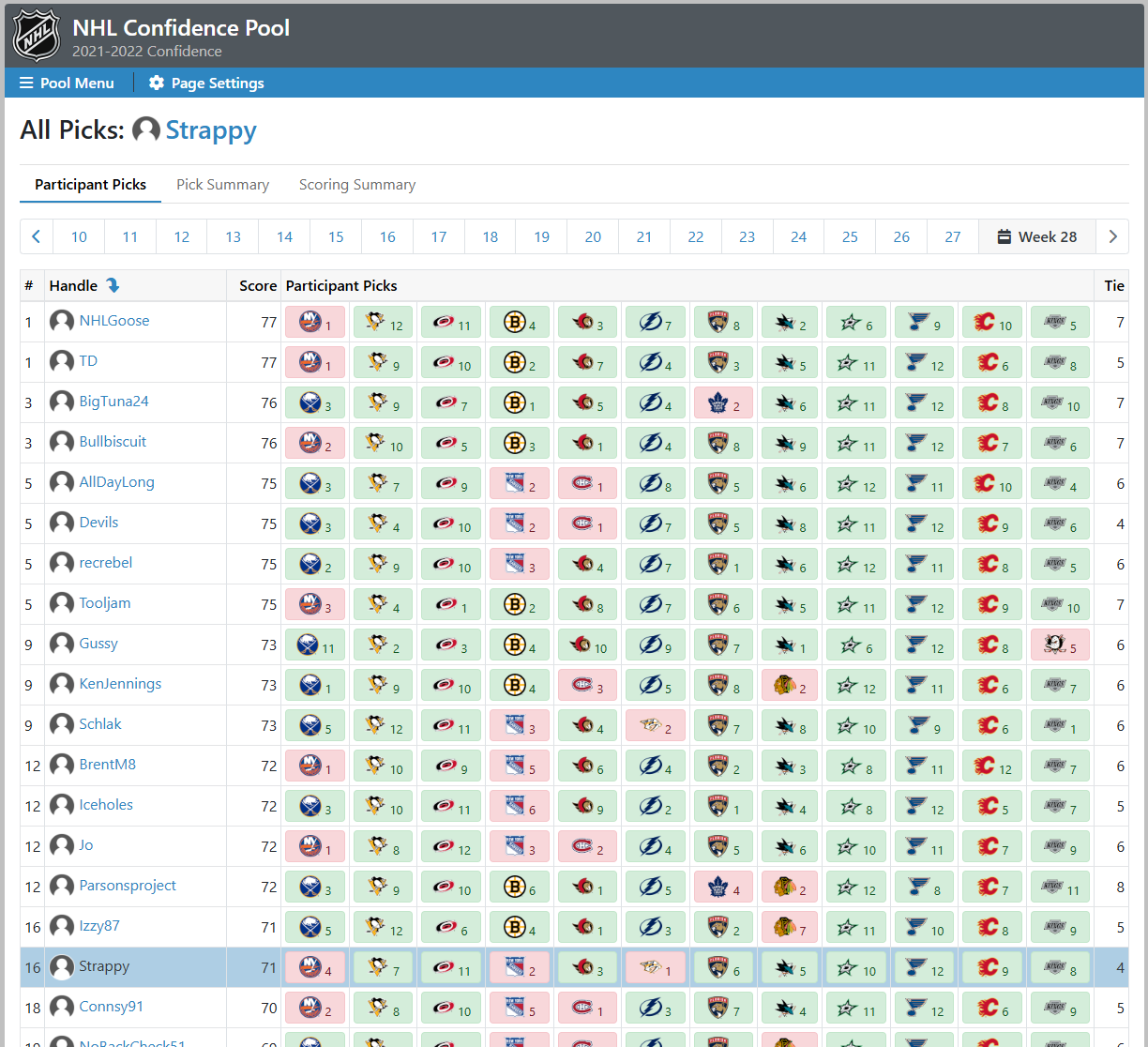Click the current Week 28 calendar button
Viewport: 1148px width, 1047px height.
1037,236
